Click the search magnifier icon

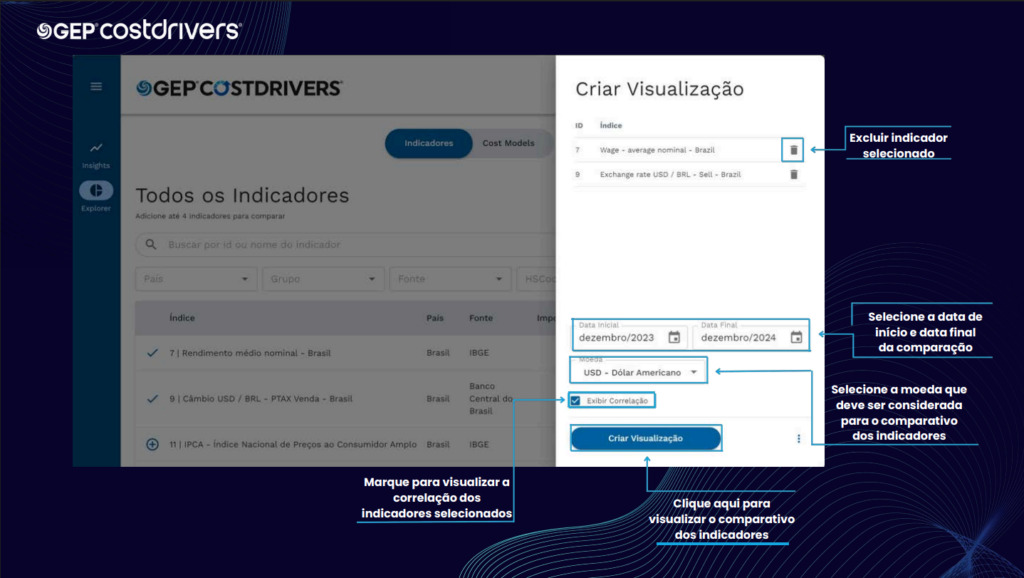(151, 244)
